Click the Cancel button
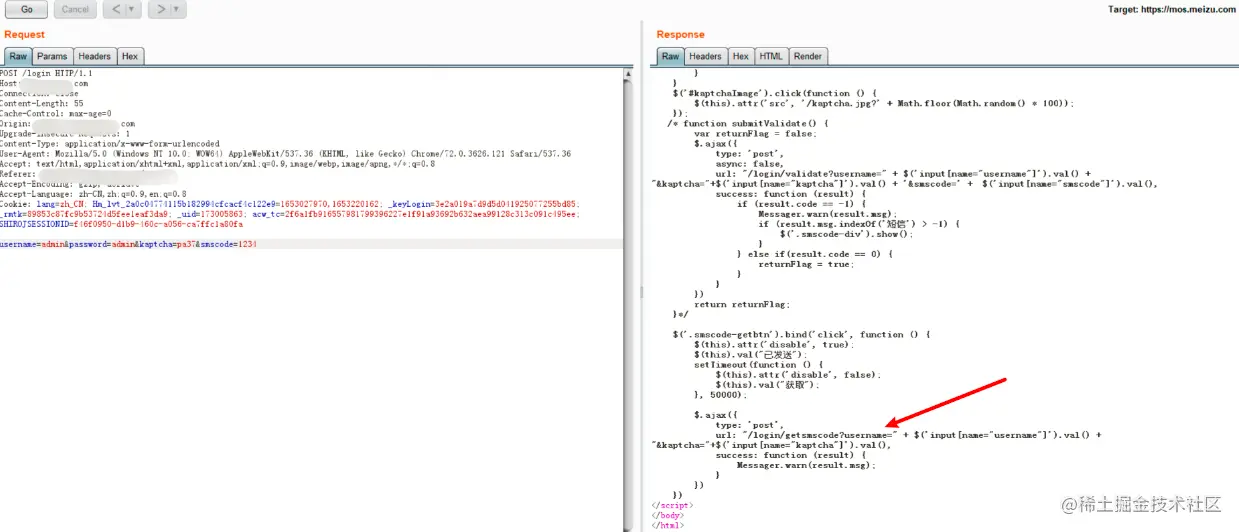The height and width of the screenshot is (532, 1239). coord(75,9)
